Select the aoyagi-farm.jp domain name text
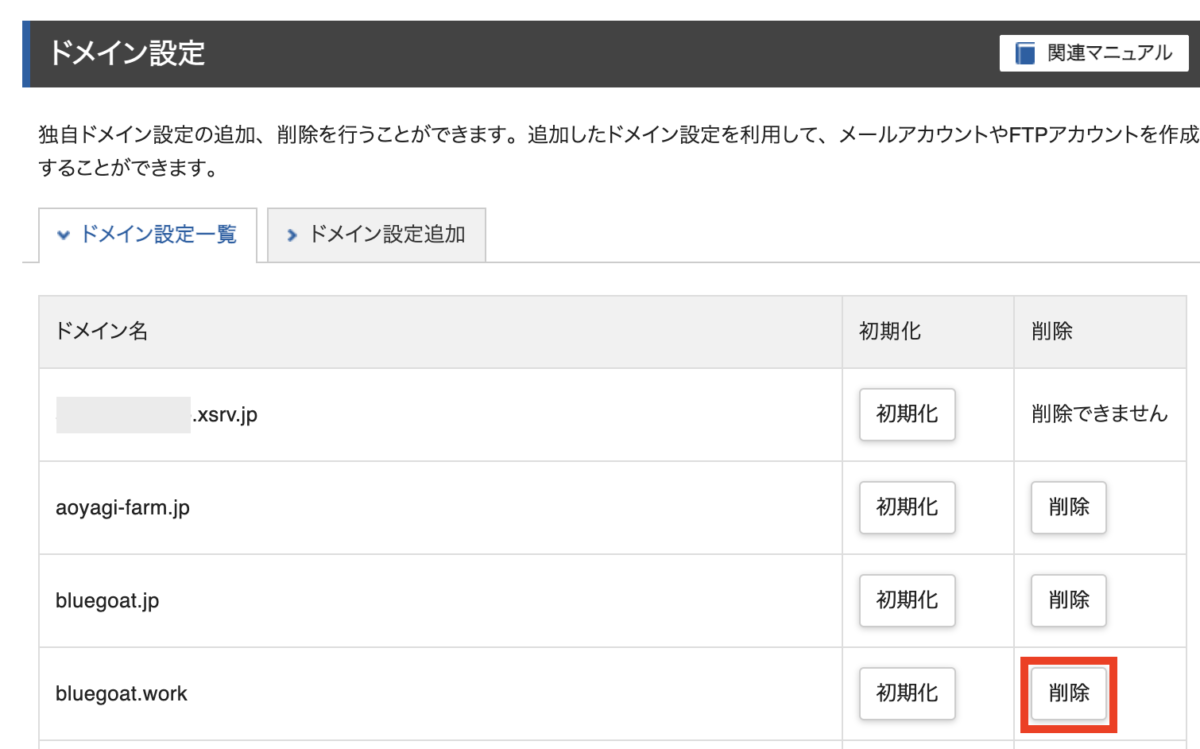This screenshot has height=749, width=1200. (122, 508)
